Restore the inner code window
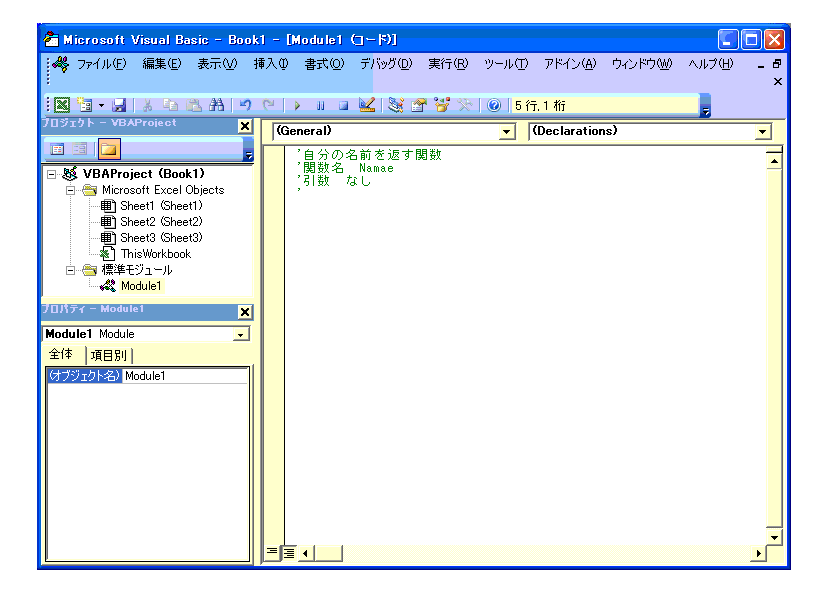828x594 pixels. click(777, 64)
